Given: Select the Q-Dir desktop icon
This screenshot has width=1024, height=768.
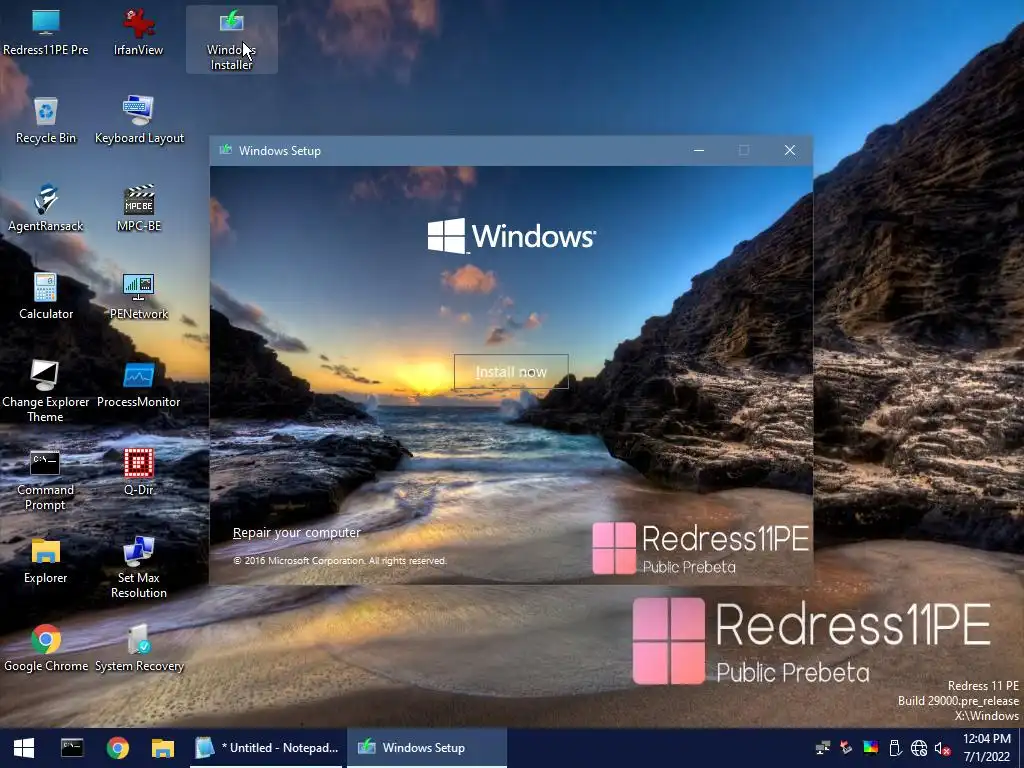Looking at the screenshot, I should click(138, 472).
